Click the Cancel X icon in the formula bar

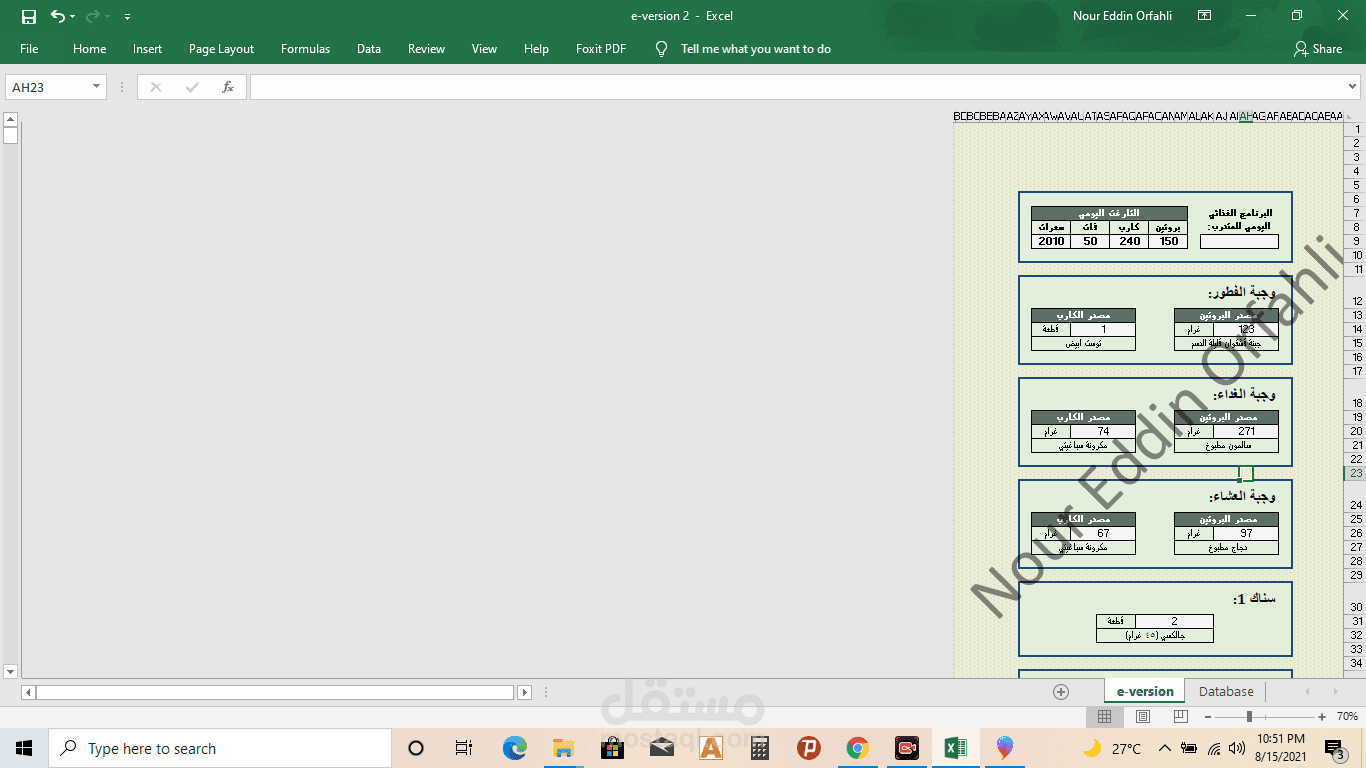point(156,87)
